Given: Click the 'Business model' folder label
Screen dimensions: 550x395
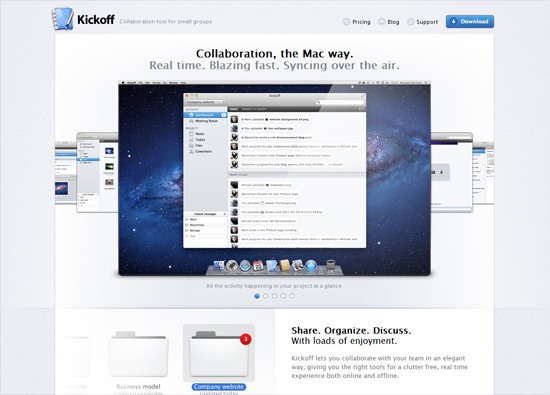Looking at the screenshot, I should click(138, 387).
